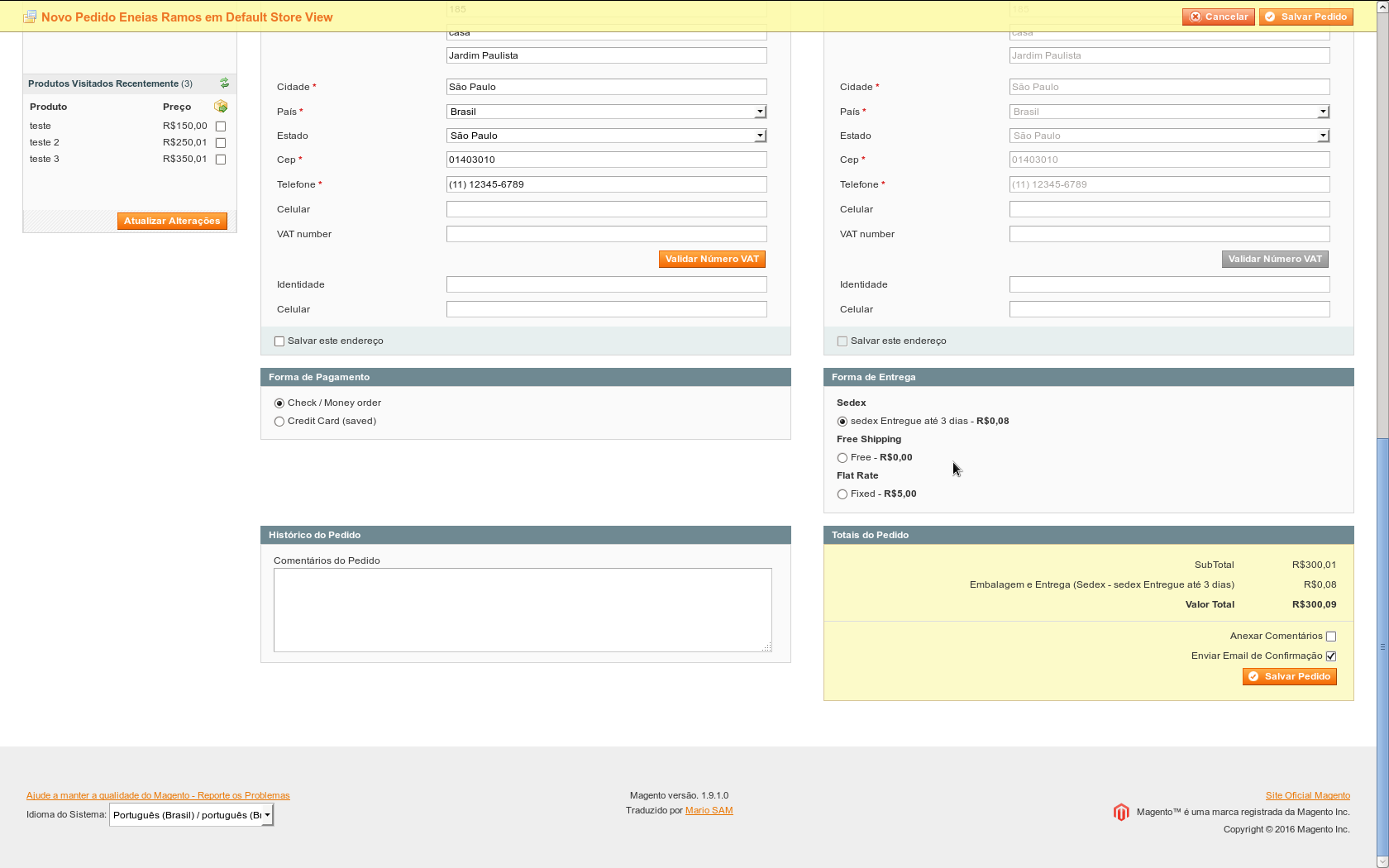Click the shipping Jardim Paulista field

click(x=1170, y=55)
